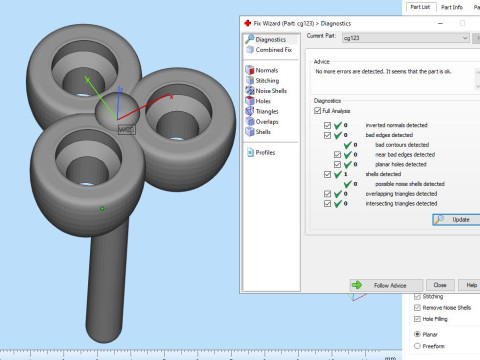The width and height of the screenshot is (480, 360).
Task: Click the Update button
Action: pyautogui.click(x=456, y=220)
